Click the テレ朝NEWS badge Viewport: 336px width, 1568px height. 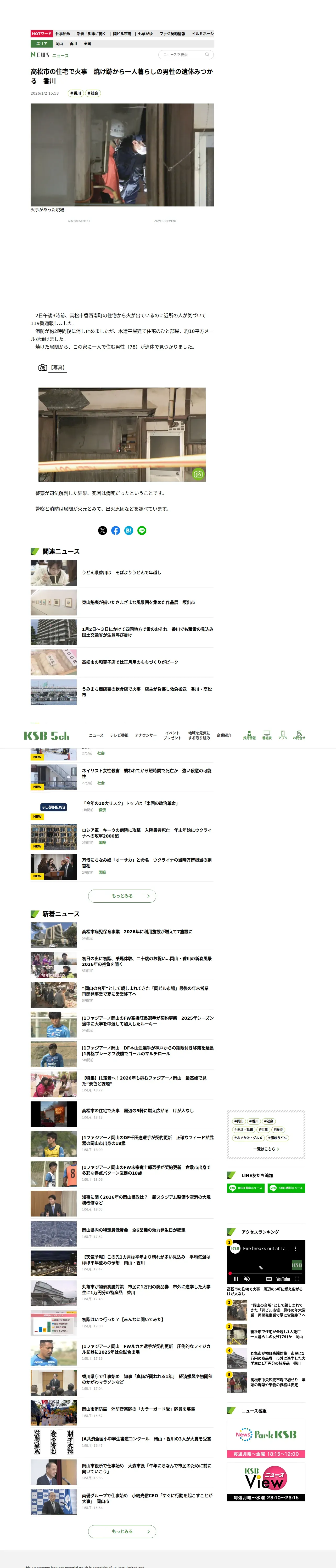[54, 807]
